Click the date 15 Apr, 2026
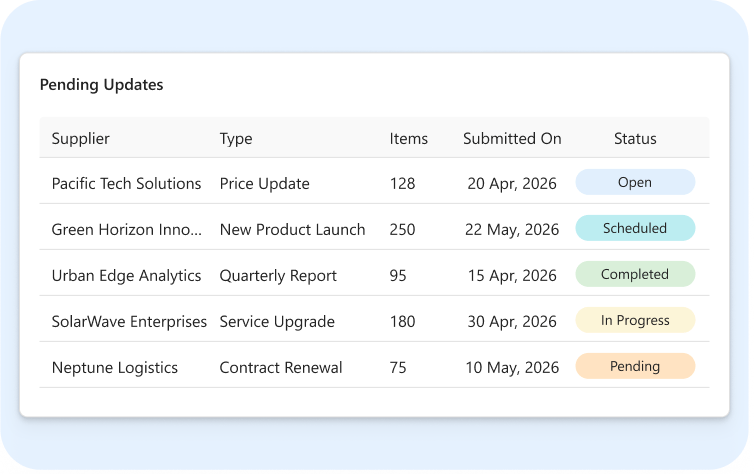 [x=512, y=276]
